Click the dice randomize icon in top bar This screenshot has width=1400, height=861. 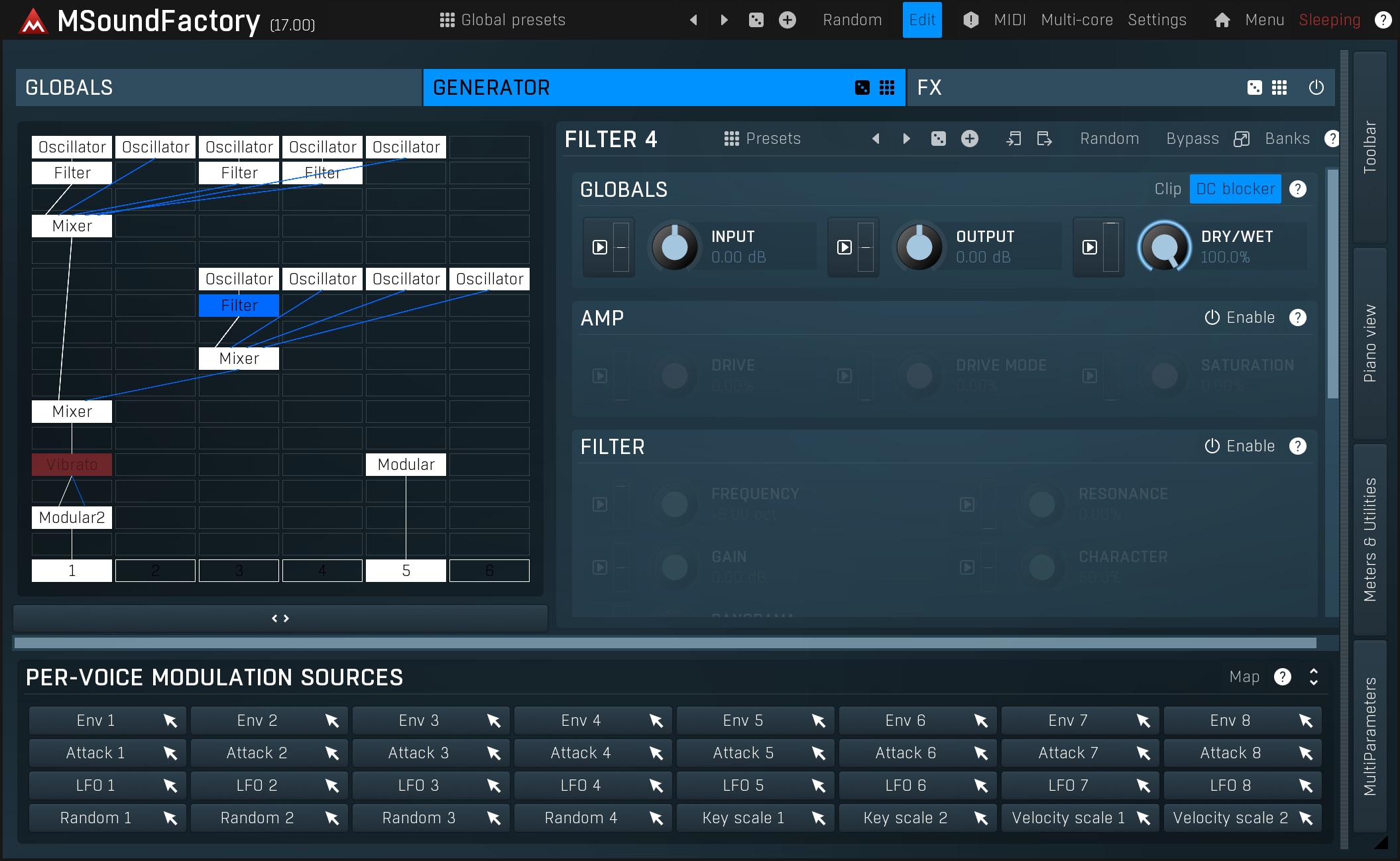[x=756, y=20]
